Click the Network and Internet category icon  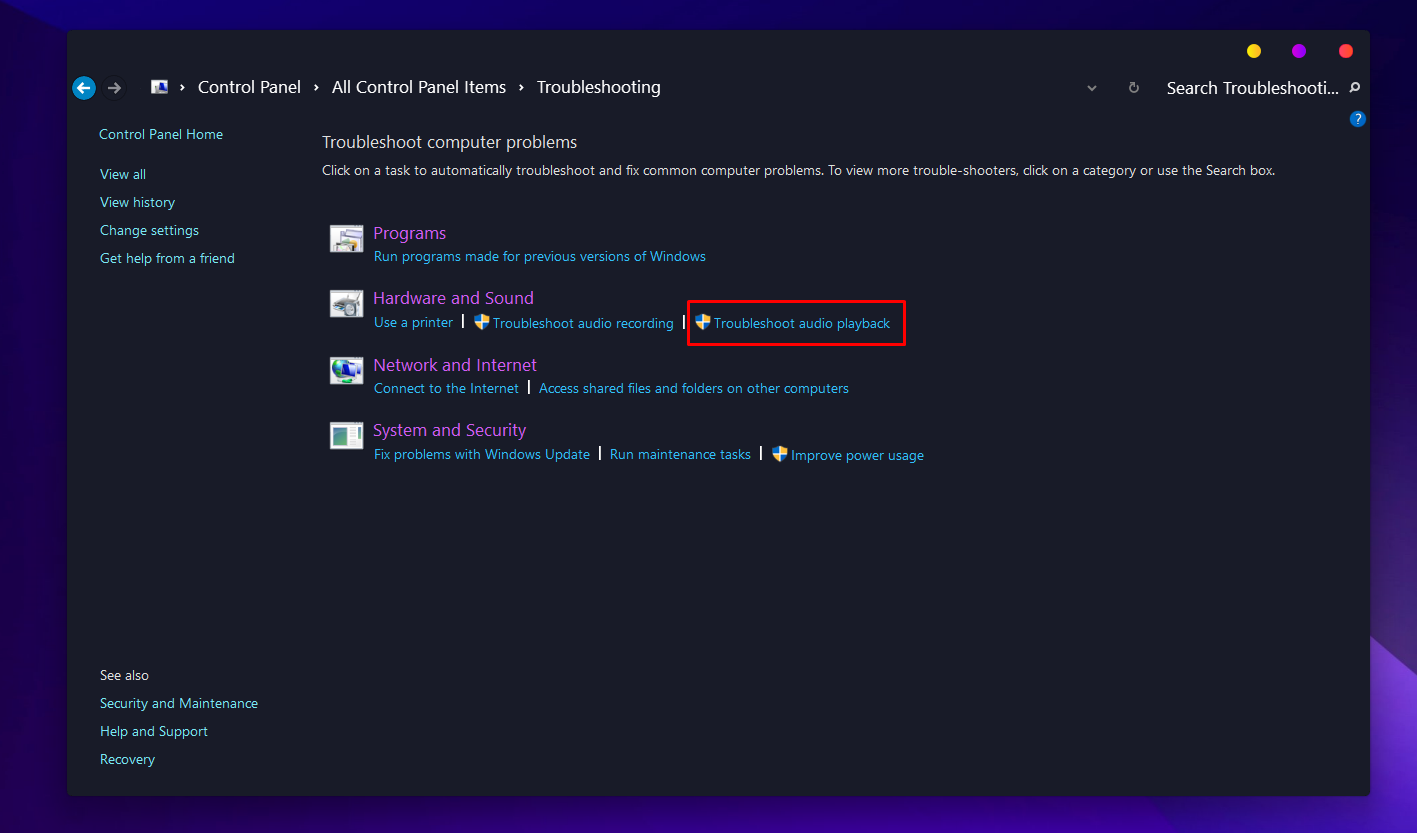click(x=346, y=371)
